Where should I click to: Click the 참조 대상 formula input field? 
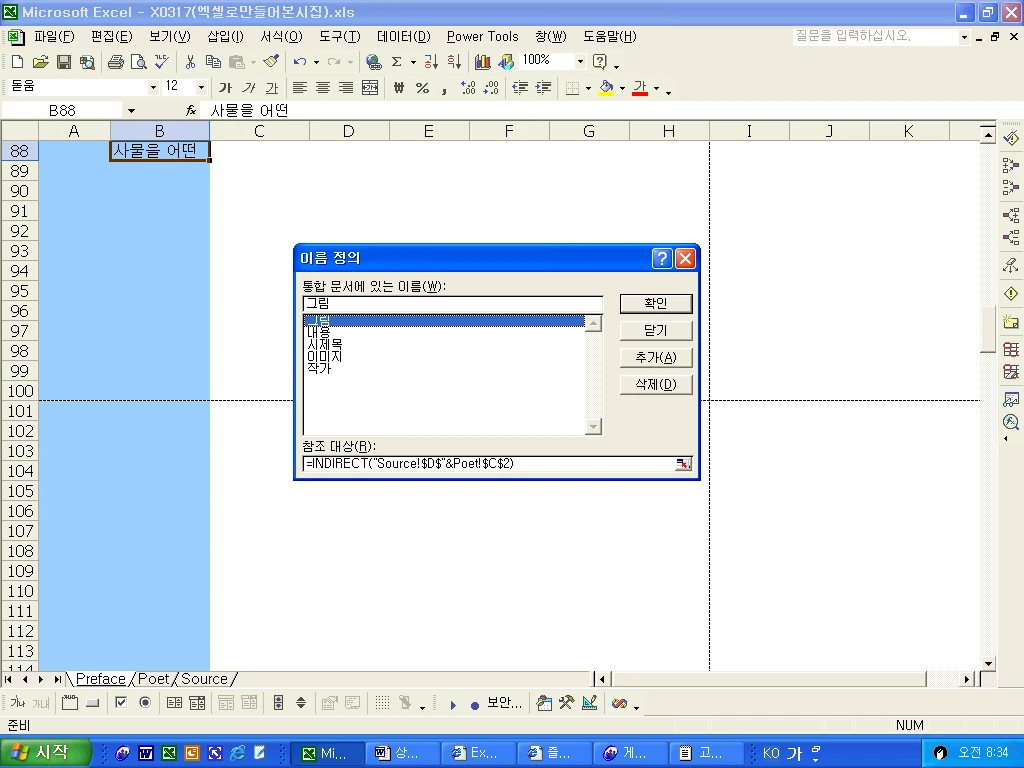click(x=488, y=464)
